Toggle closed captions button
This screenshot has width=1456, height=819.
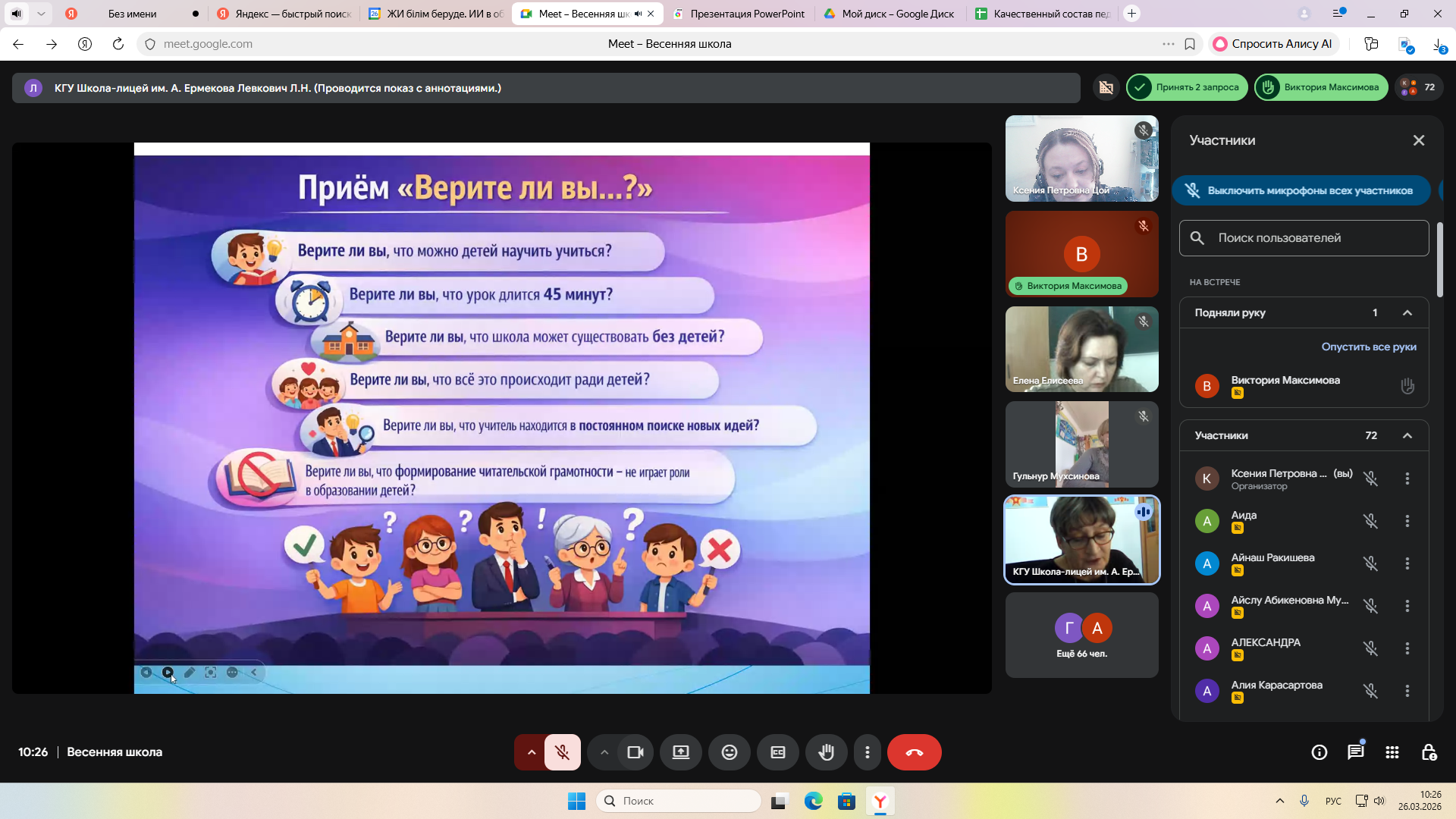(x=778, y=752)
